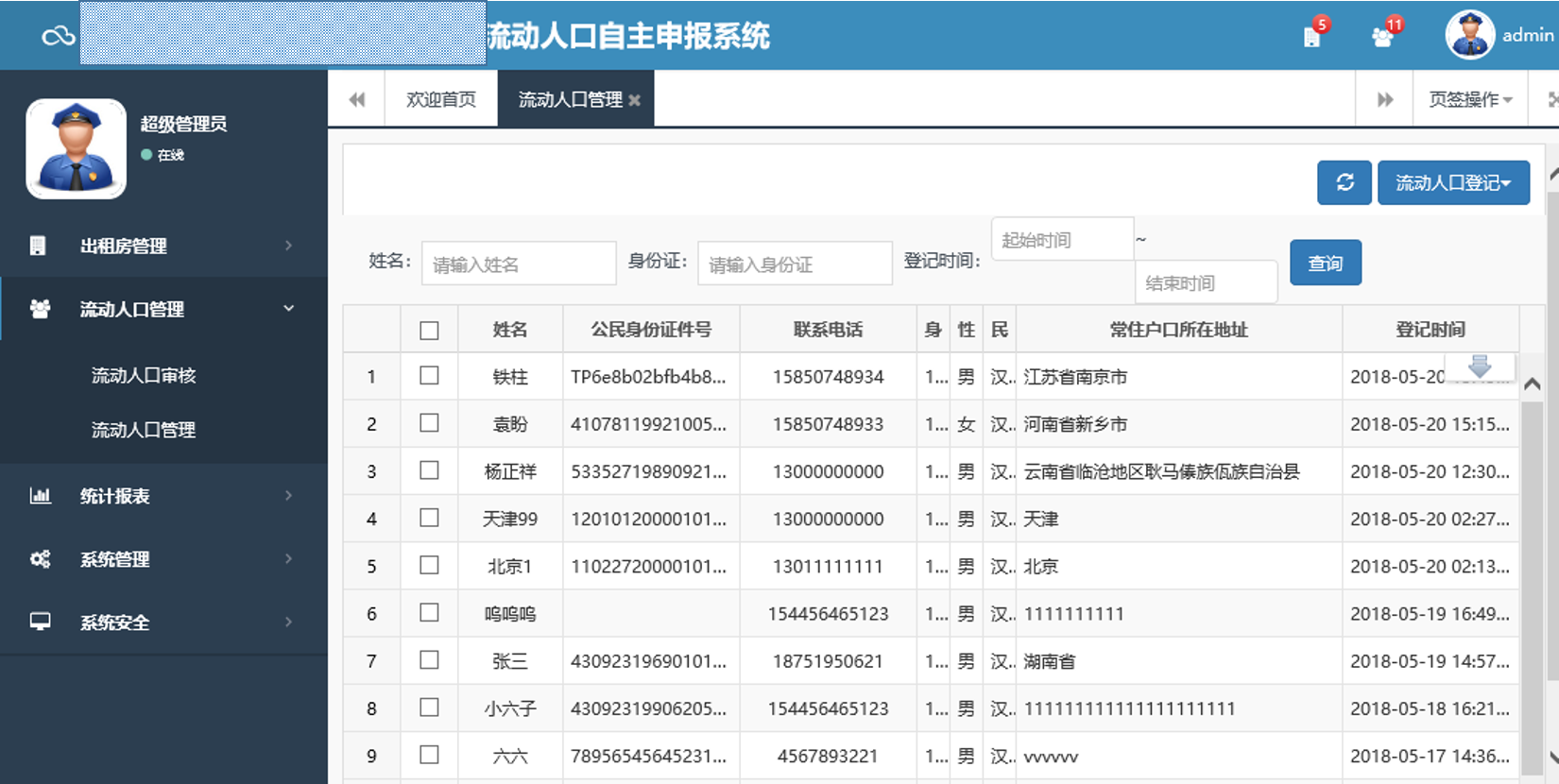The width and height of the screenshot is (1559, 784).
Task: Close the 流动人口管理 tab via its X
Action: coord(635,100)
